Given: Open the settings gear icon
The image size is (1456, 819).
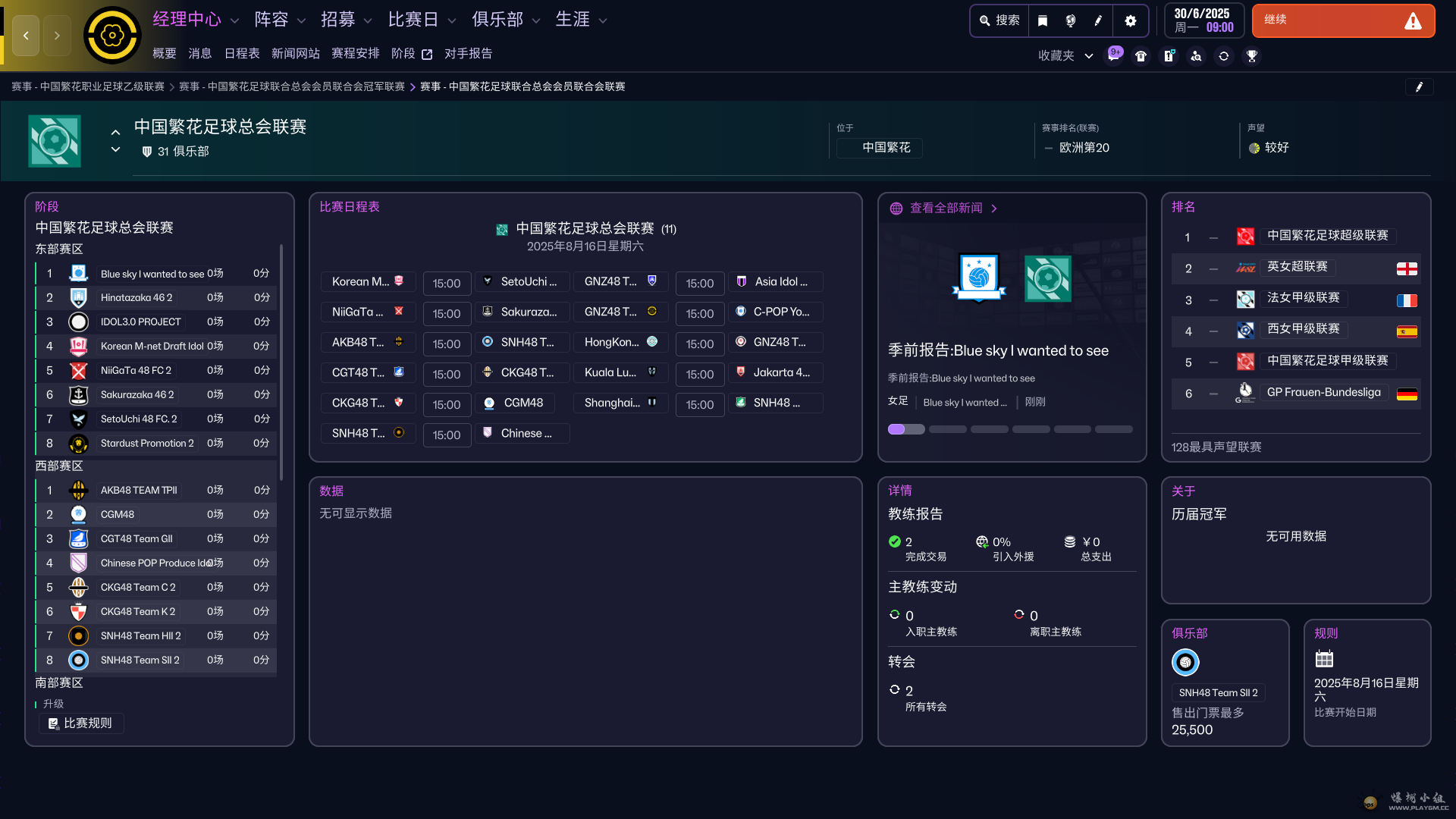Looking at the screenshot, I should pos(1131,20).
